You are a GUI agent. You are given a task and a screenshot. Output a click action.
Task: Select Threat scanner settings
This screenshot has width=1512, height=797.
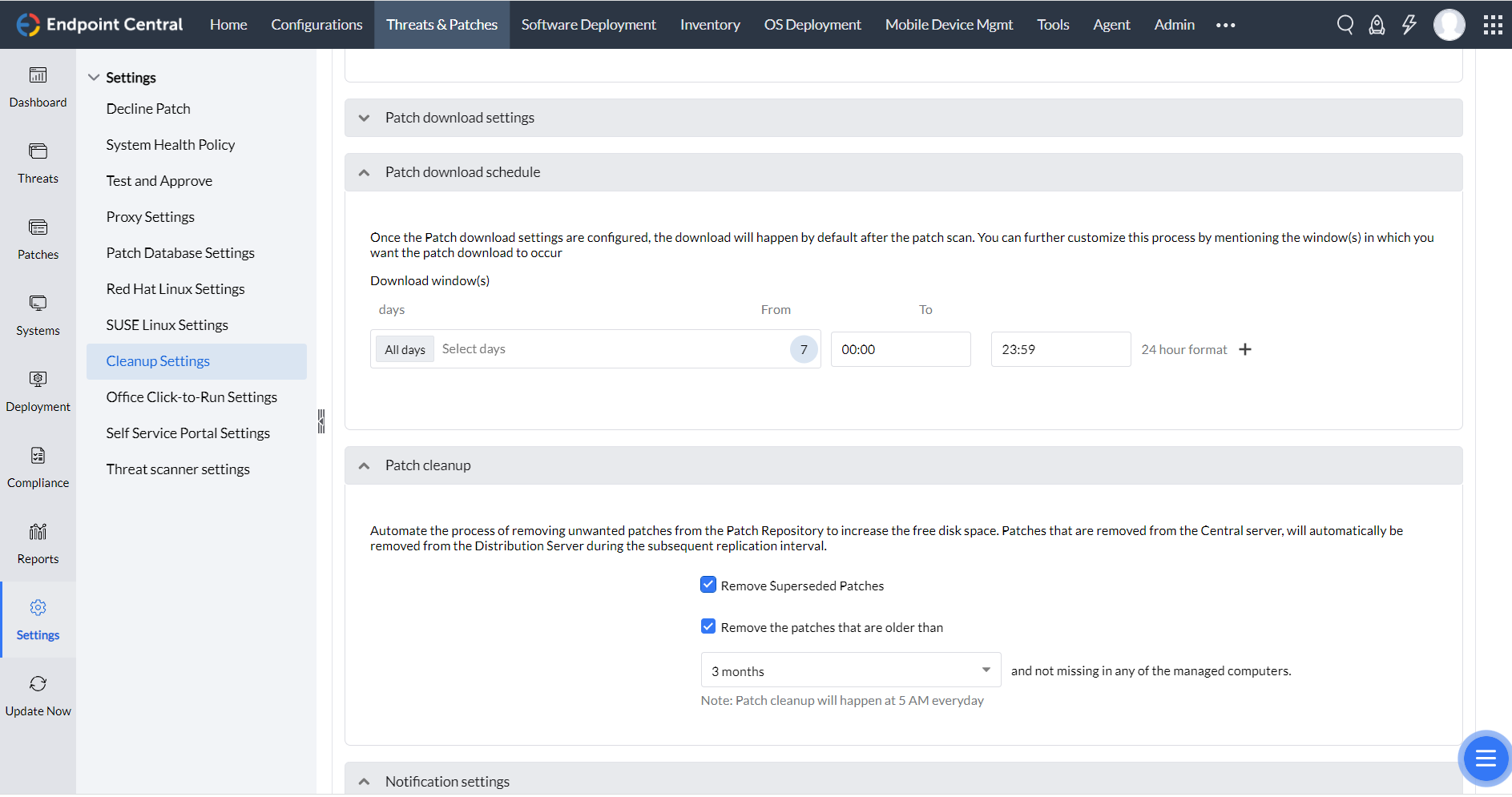(x=178, y=469)
